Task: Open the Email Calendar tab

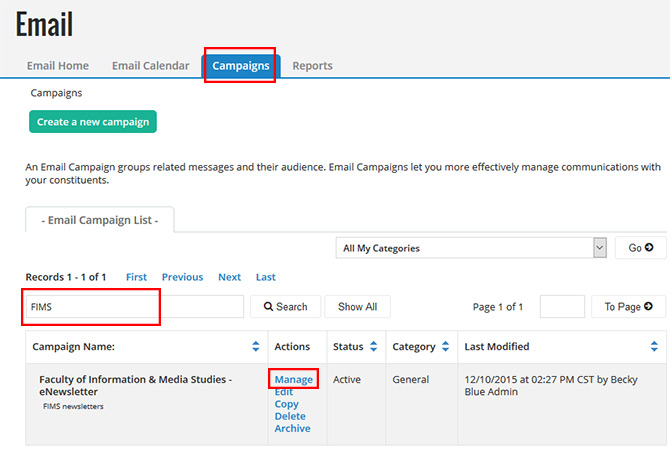Action: click(150, 66)
